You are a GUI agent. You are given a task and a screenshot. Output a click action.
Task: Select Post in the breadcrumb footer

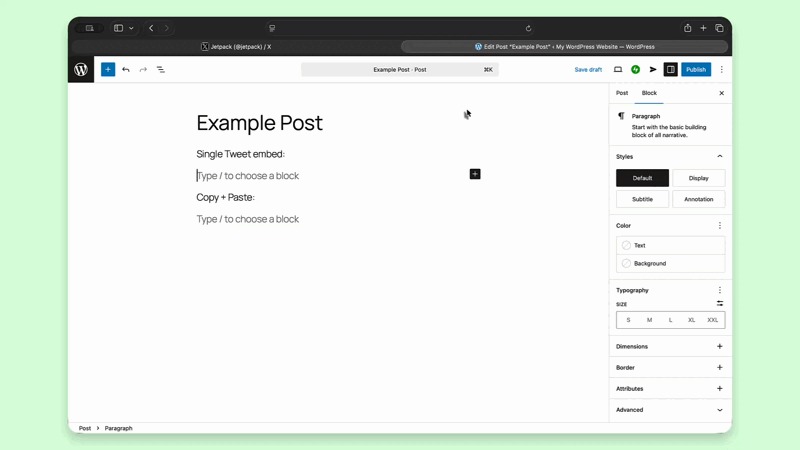tap(85, 428)
